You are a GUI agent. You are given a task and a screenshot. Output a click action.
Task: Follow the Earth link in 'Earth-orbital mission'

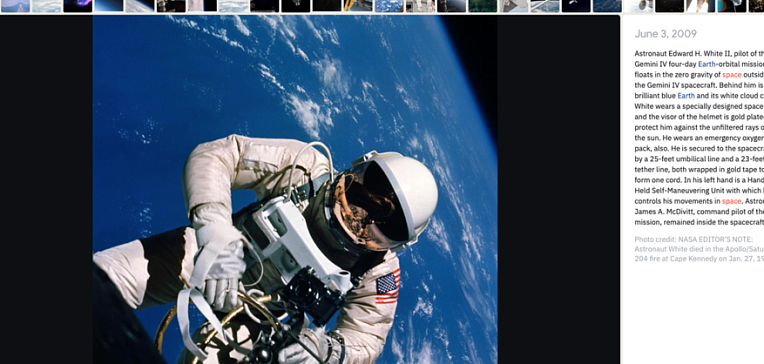tap(707, 64)
